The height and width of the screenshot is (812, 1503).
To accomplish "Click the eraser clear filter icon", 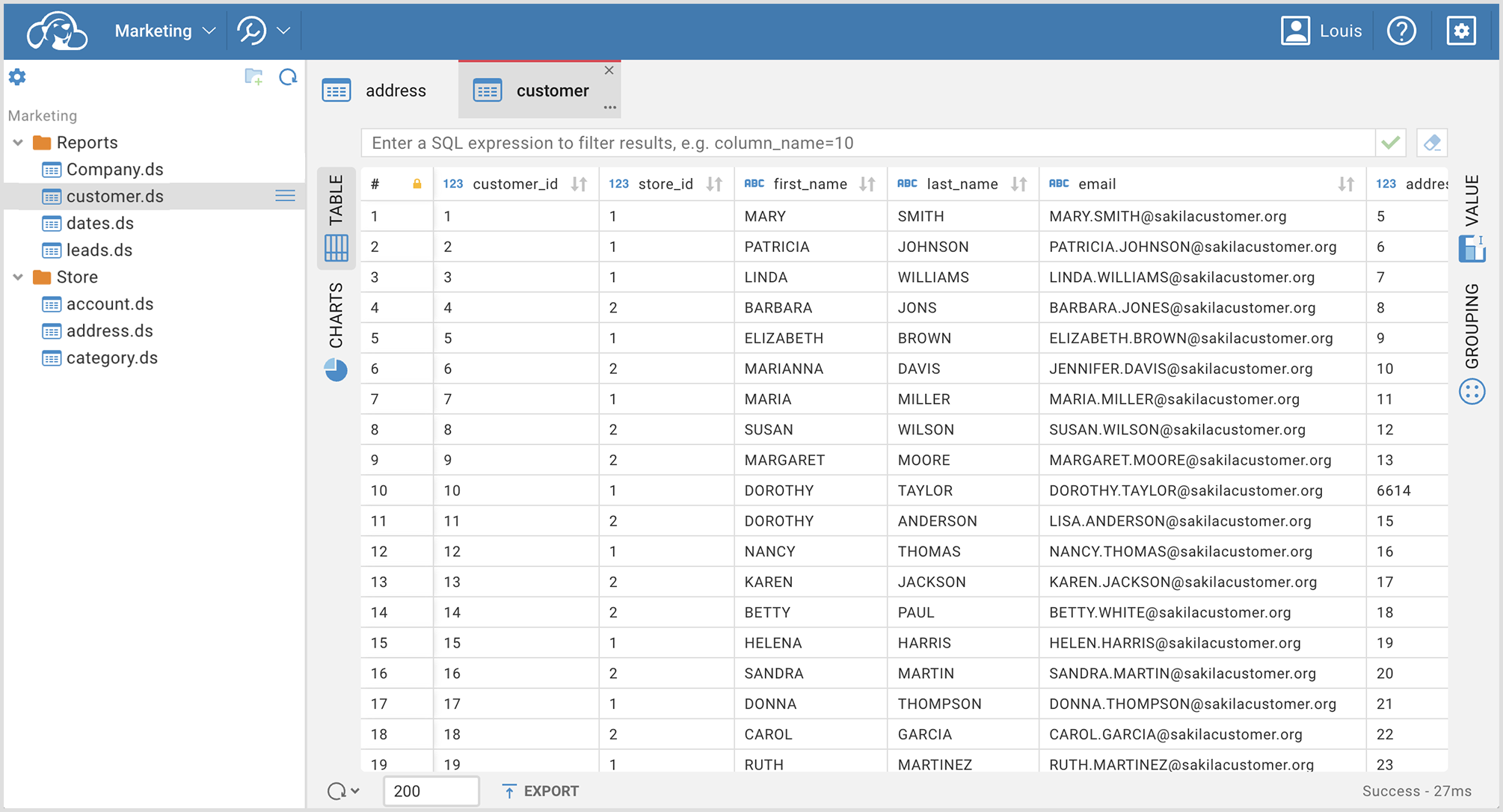I will pos(1431,143).
